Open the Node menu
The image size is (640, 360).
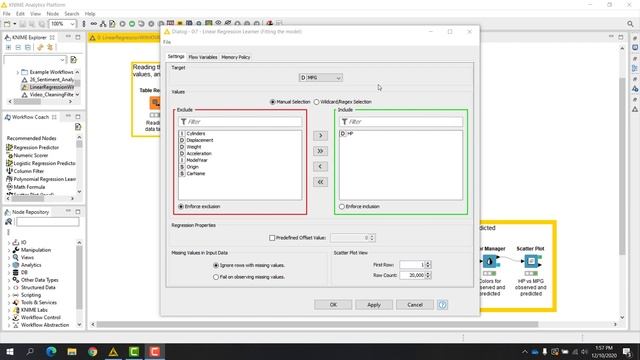[x=53, y=14]
